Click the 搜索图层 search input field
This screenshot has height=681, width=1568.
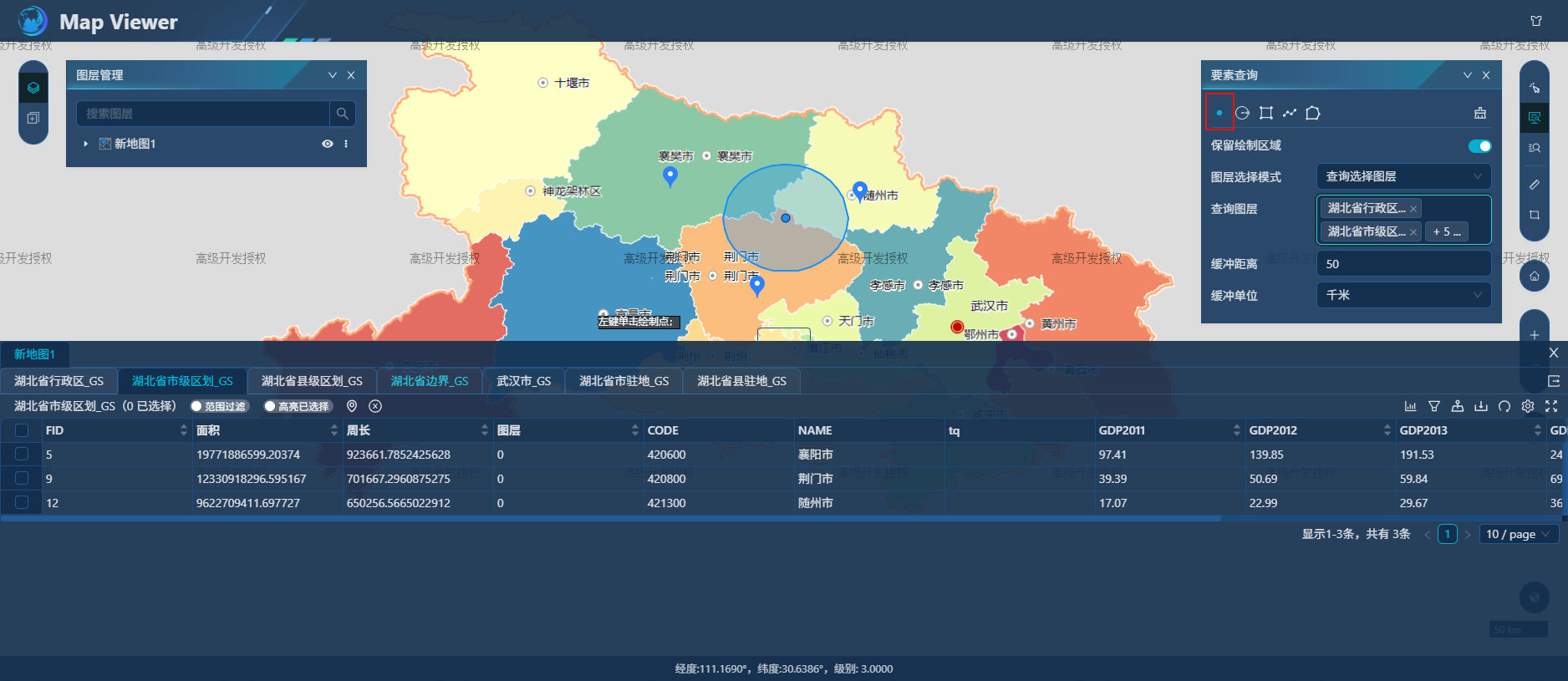click(x=203, y=114)
